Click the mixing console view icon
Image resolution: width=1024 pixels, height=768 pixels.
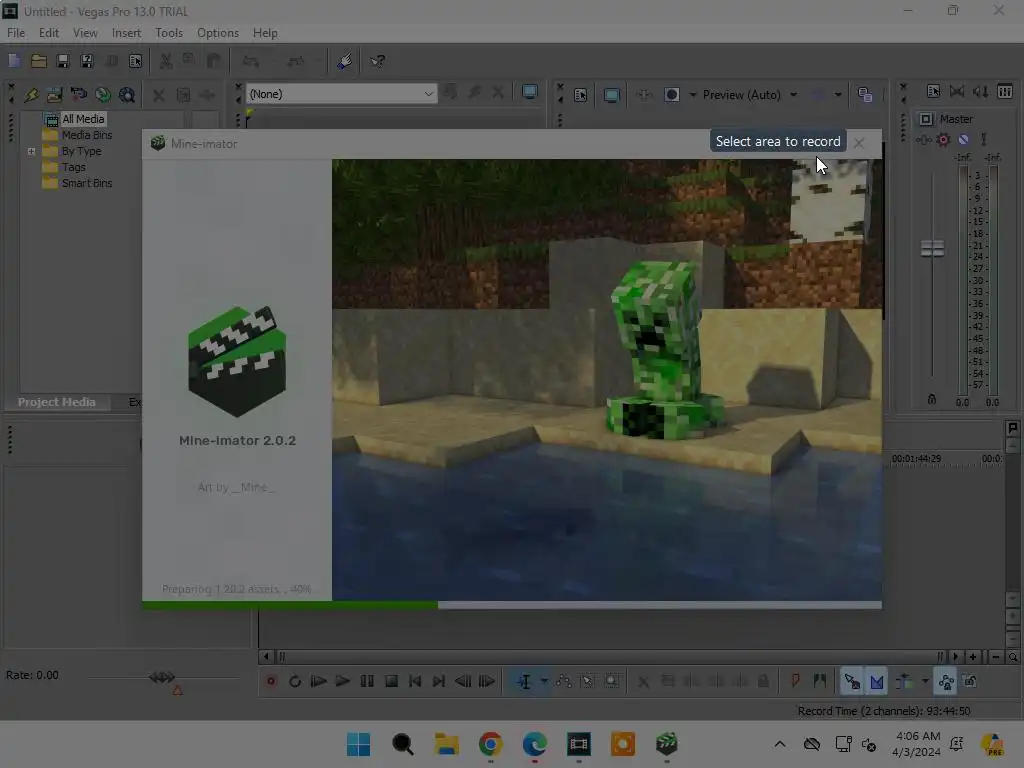[1005, 91]
